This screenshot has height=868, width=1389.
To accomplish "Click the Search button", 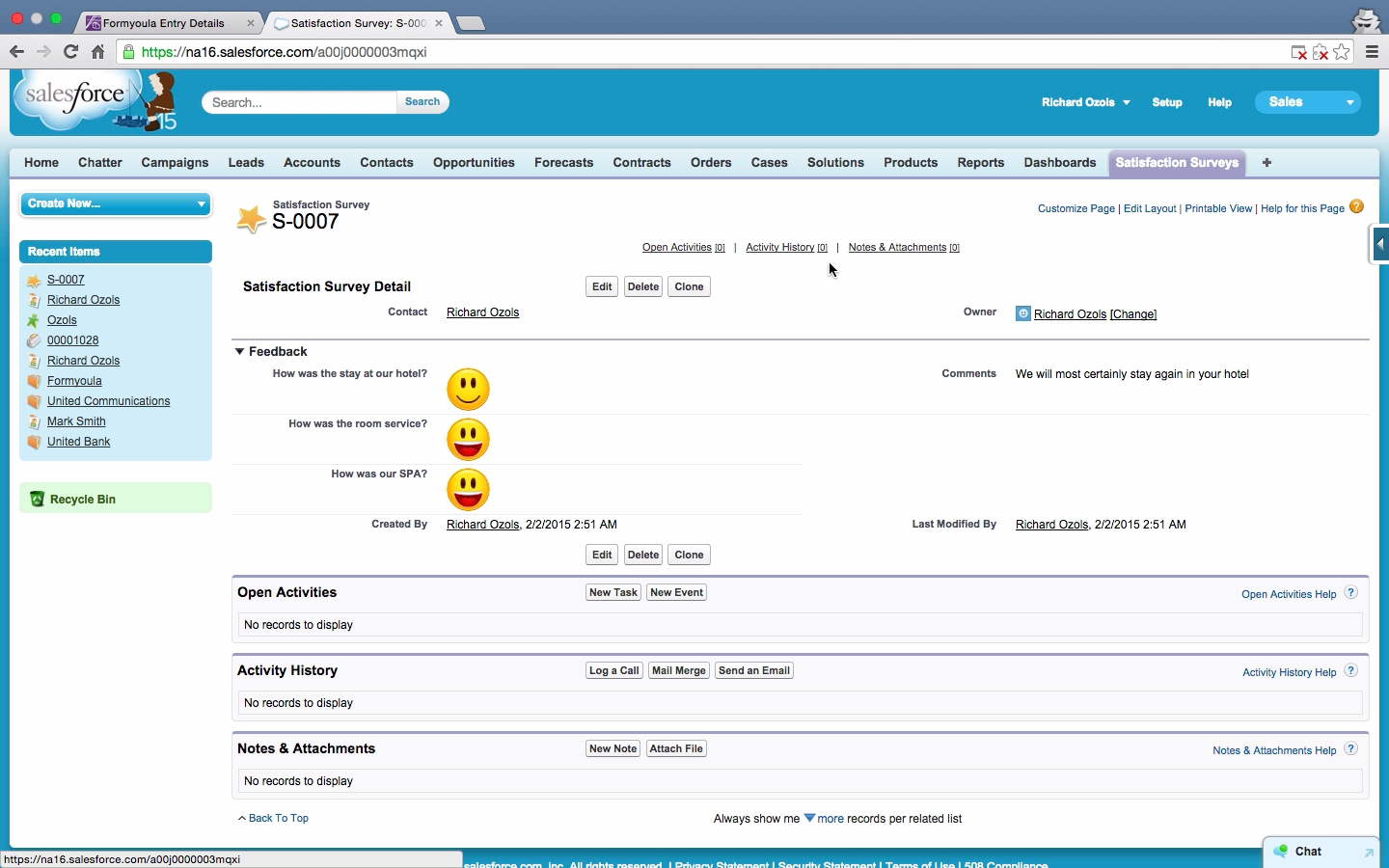I will 422,101.
